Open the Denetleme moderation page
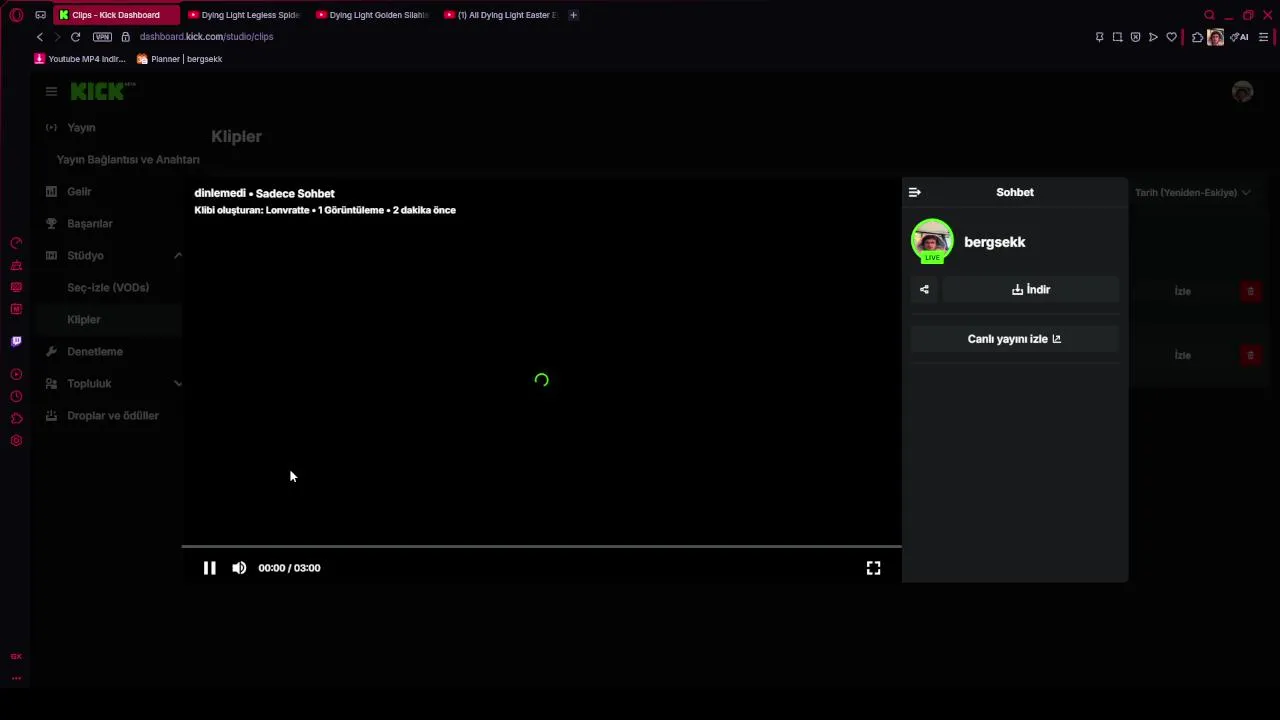 click(95, 352)
